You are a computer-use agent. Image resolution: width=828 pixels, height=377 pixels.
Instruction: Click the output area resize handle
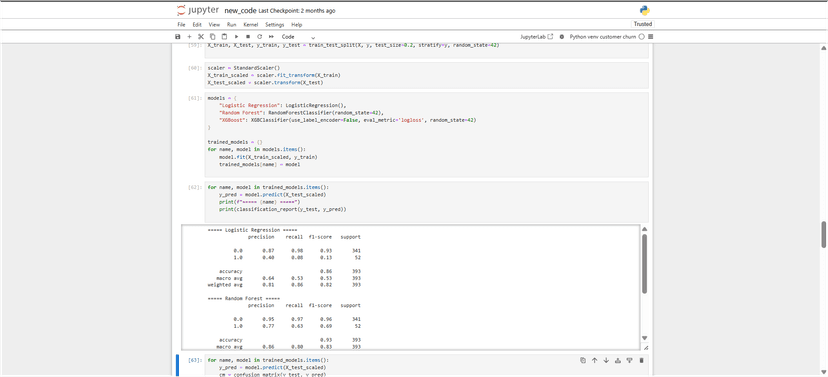click(x=646, y=347)
